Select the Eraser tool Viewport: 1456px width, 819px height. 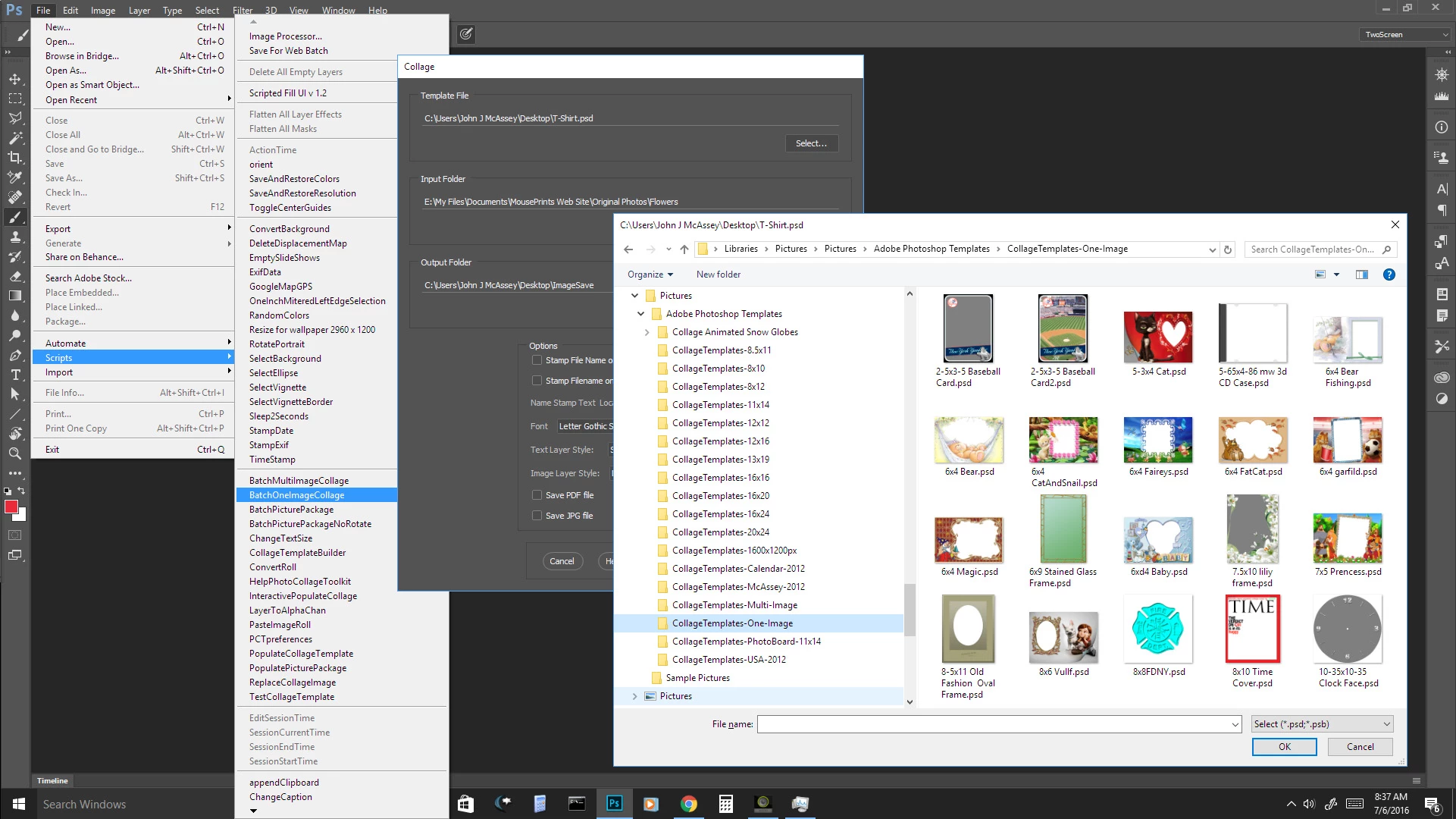coord(15,276)
